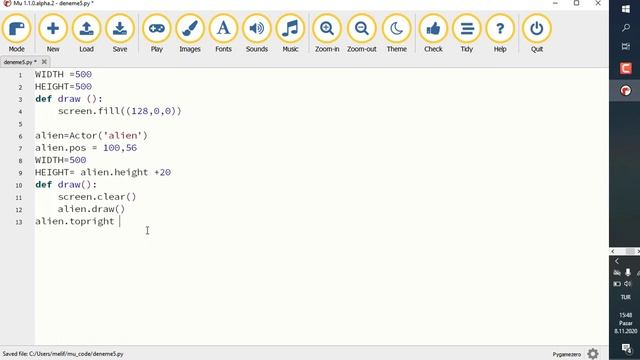Open Windows search in taskbar
Image resolution: width=640 pixels, height=360 pixels.
(x=625, y=28)
